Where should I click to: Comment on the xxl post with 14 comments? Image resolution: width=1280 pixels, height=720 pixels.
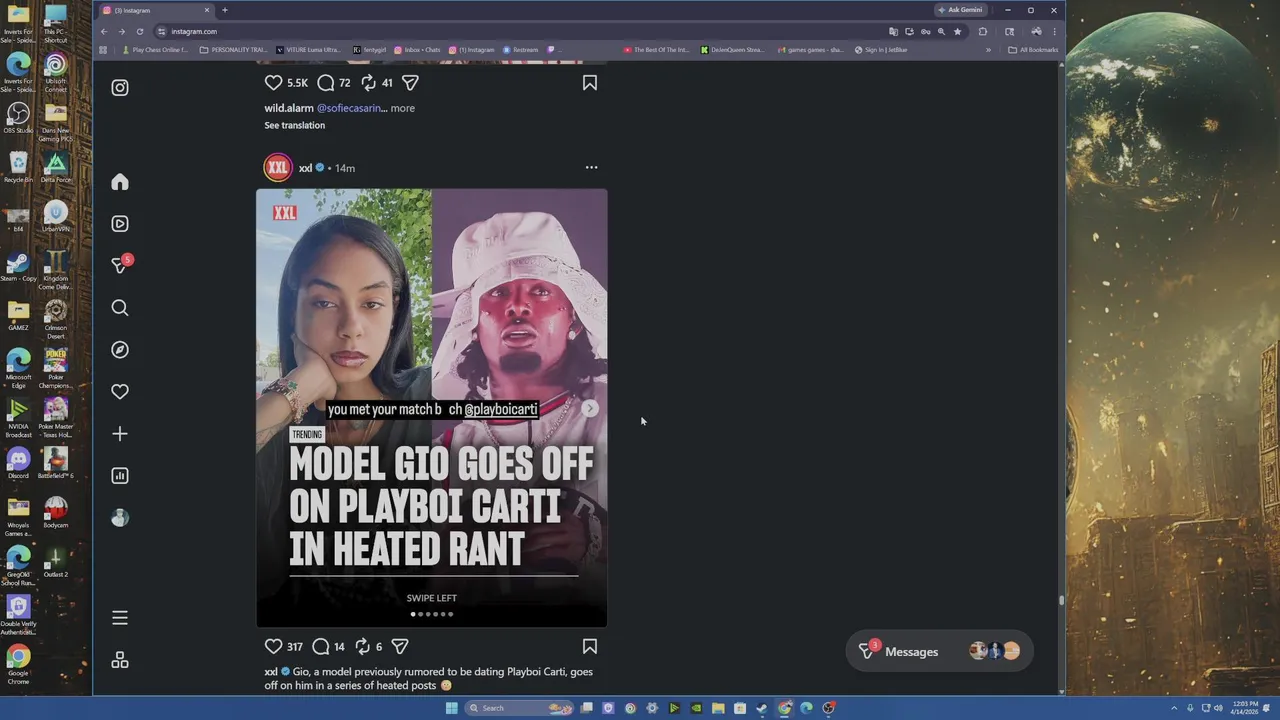point(321,647)
